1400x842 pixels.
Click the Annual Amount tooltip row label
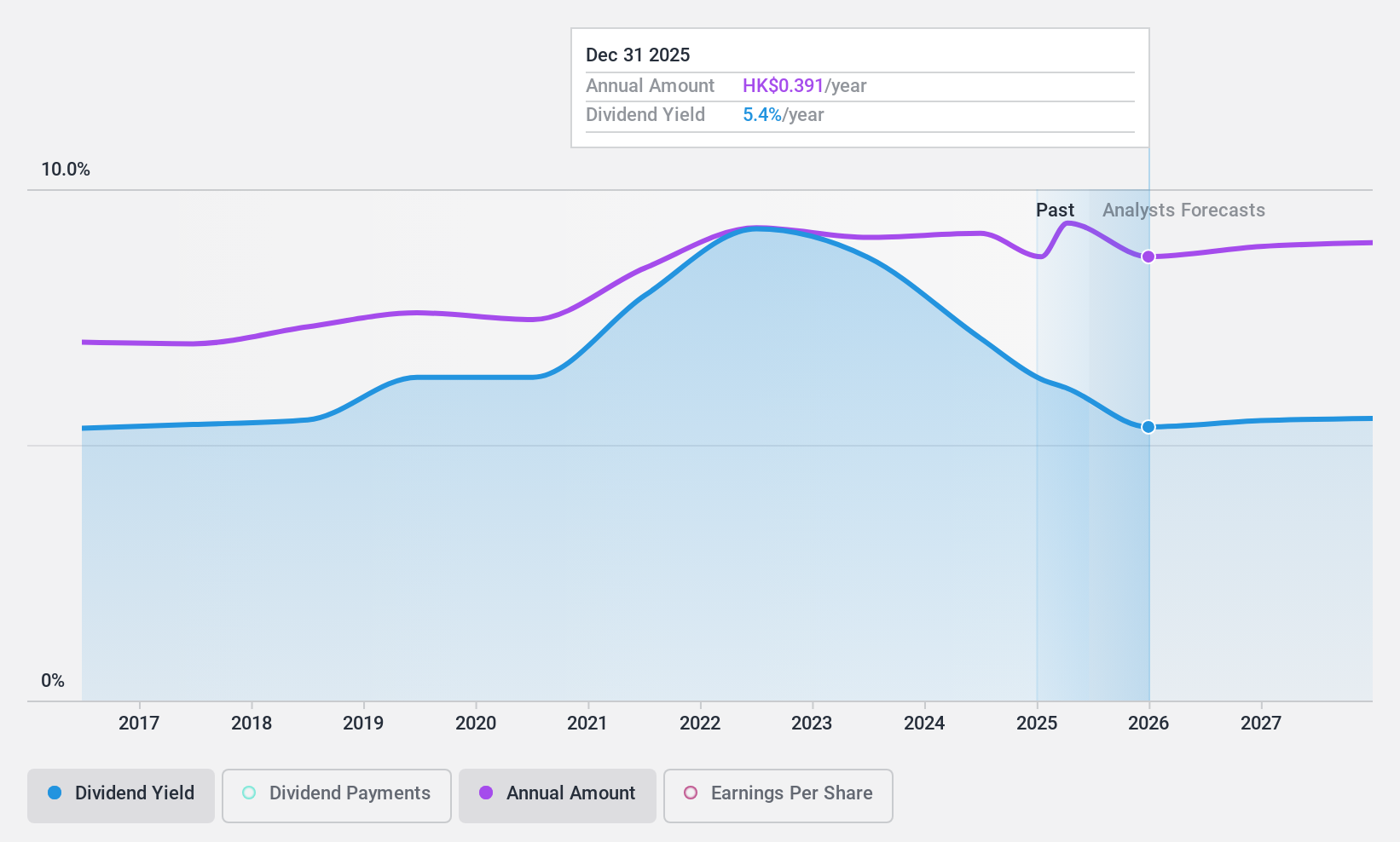(650, 86)
